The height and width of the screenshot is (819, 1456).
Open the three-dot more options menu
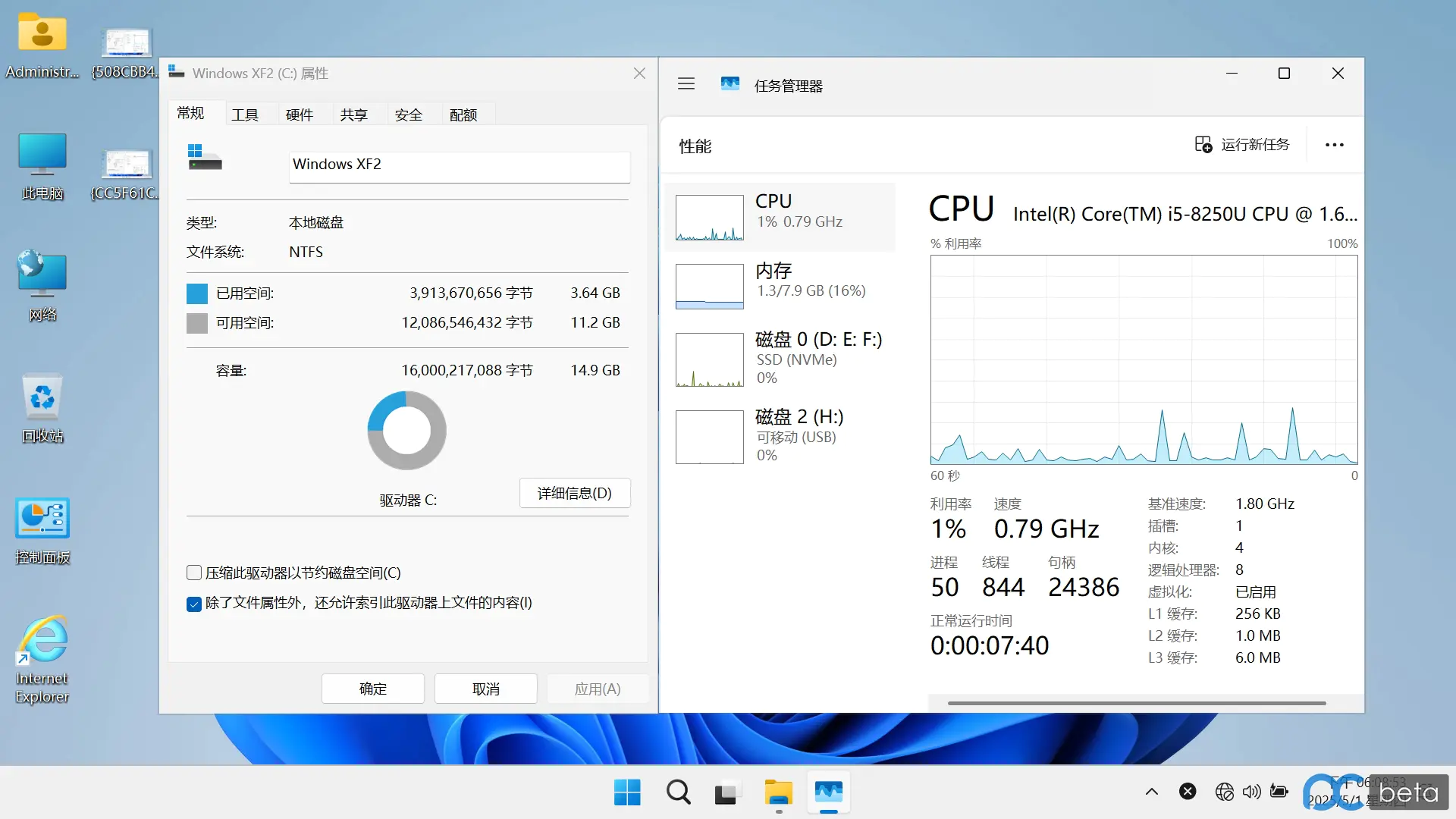[x=1334, y=145]
